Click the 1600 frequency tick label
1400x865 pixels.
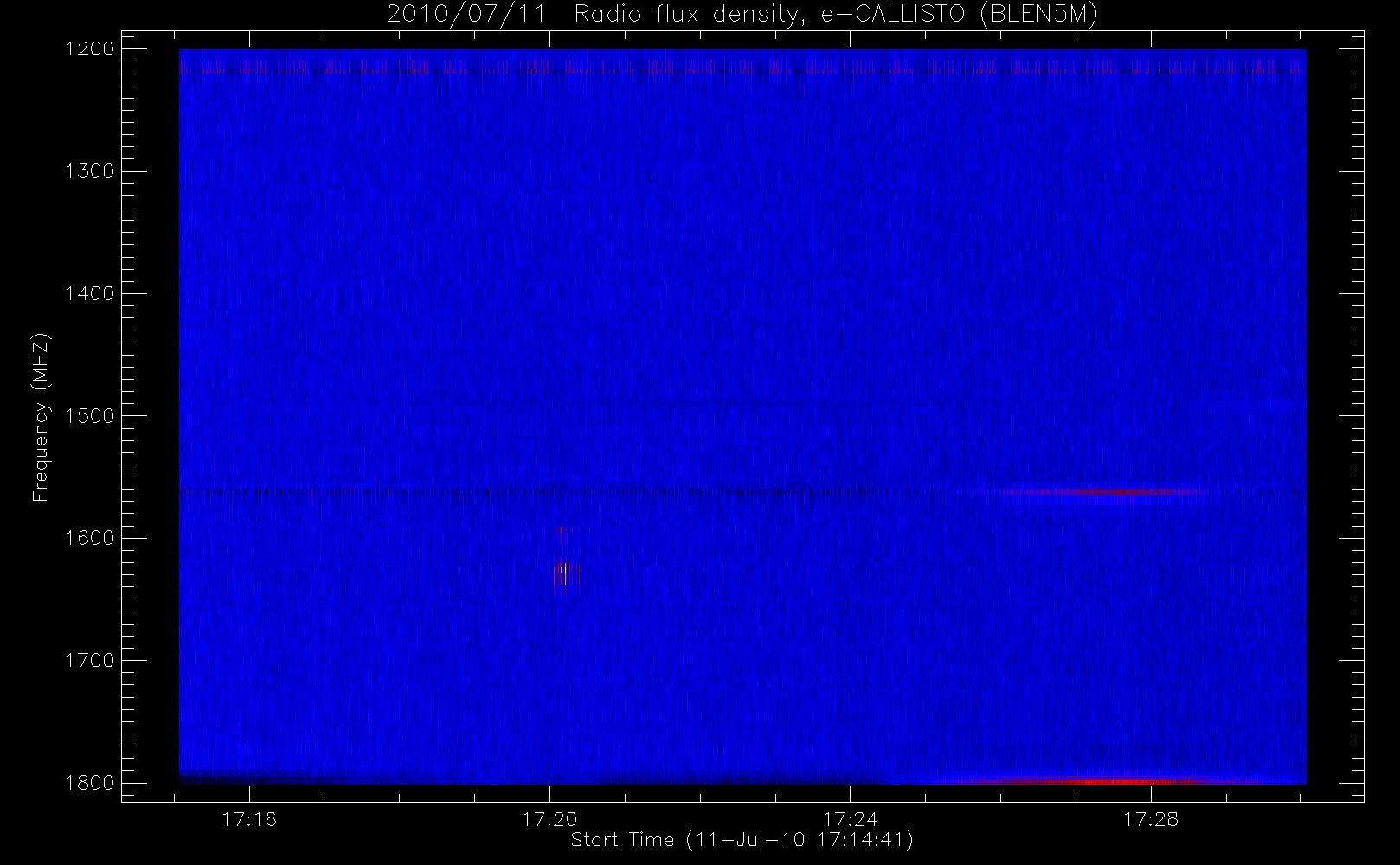(x=90, y=537)
